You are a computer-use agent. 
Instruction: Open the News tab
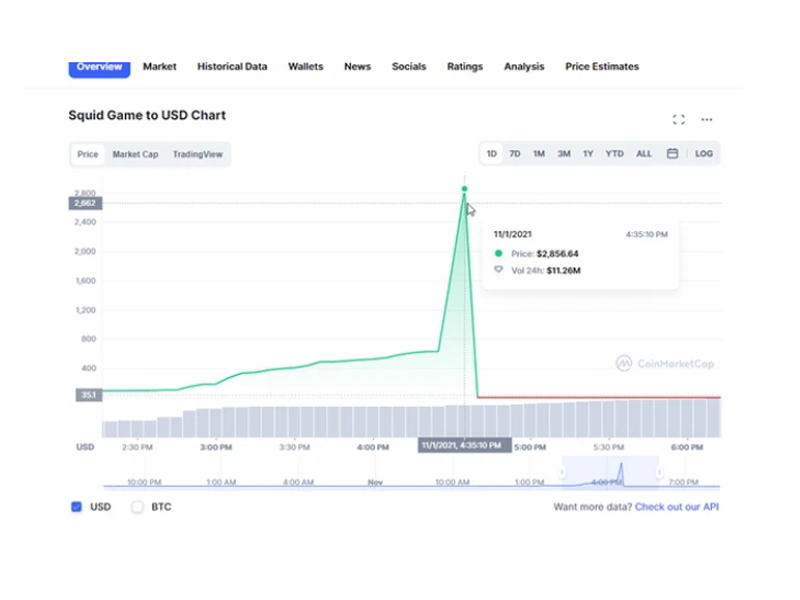click(357, 67)
